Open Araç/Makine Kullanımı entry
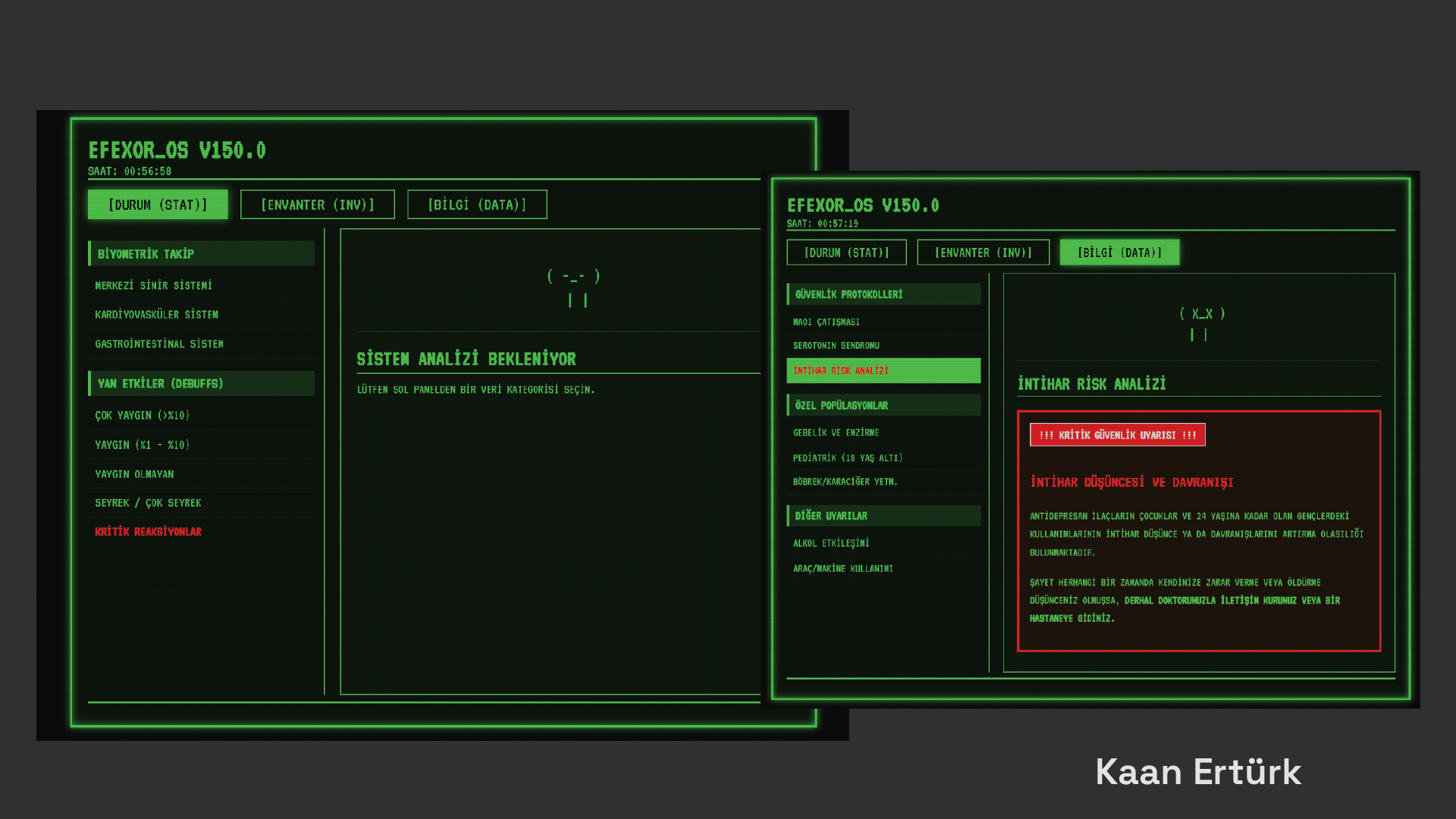The width and height of the screenshot is (1456, 819). click(883, 569)
